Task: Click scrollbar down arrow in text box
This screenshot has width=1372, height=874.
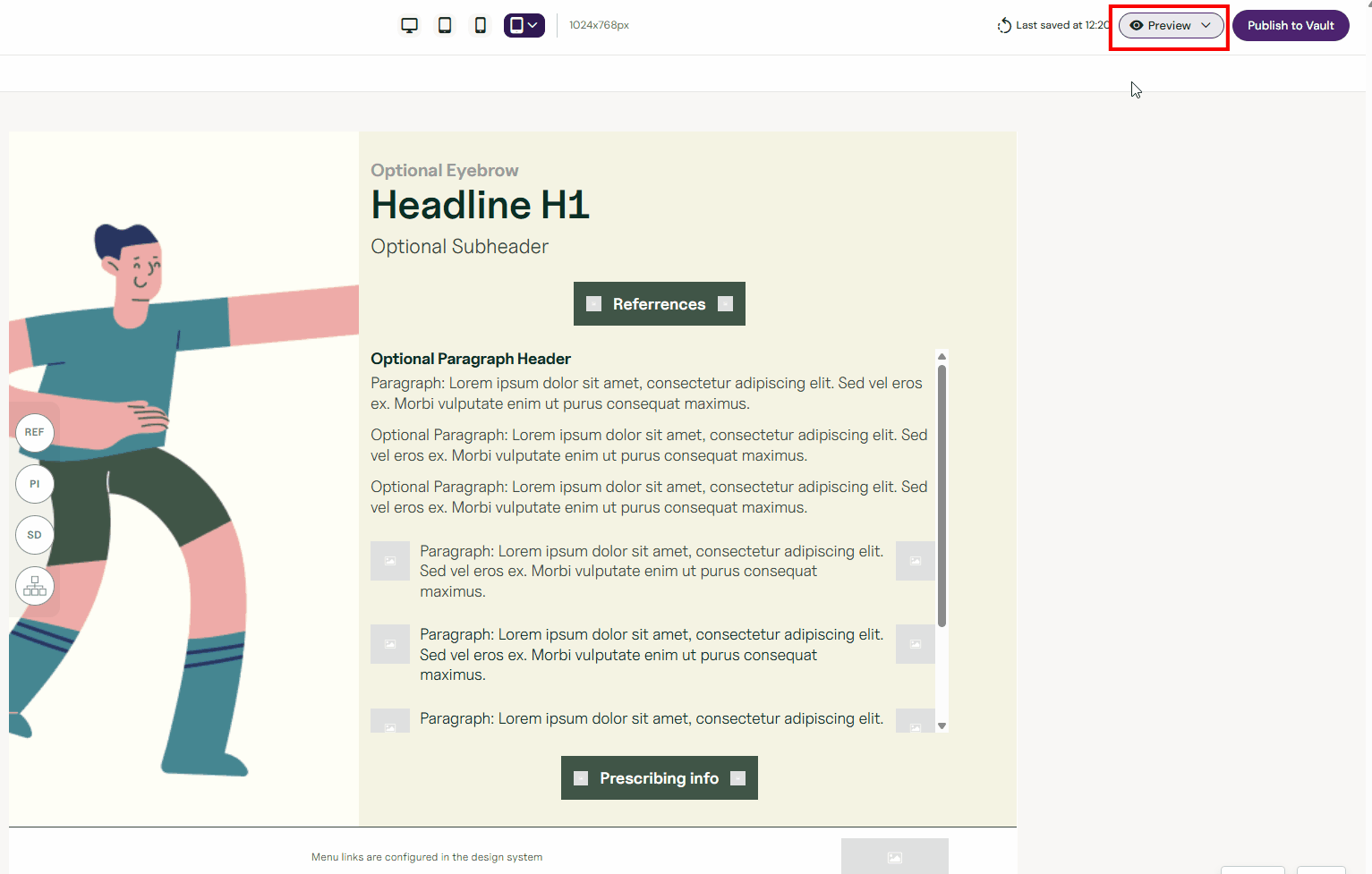Action: (942, 726)
